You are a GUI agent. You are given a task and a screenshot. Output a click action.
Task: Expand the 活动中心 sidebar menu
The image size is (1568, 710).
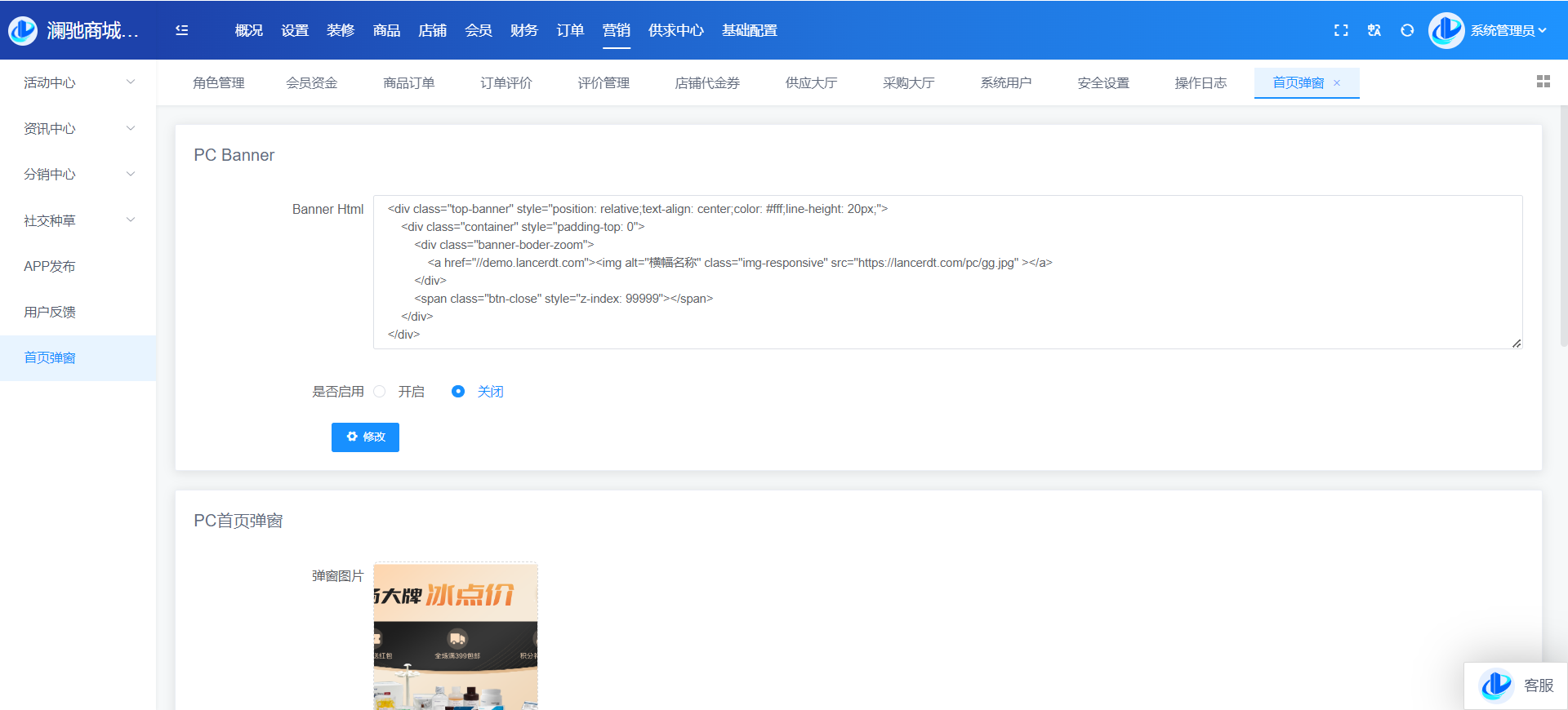coord(78,82)
